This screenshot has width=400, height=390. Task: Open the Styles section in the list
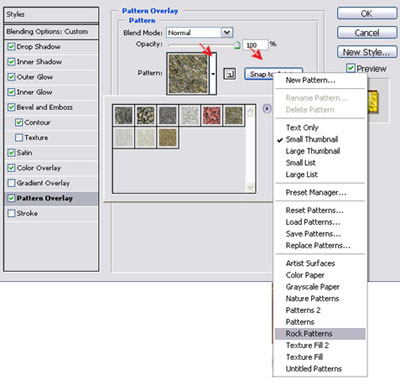tap(51, 15)
